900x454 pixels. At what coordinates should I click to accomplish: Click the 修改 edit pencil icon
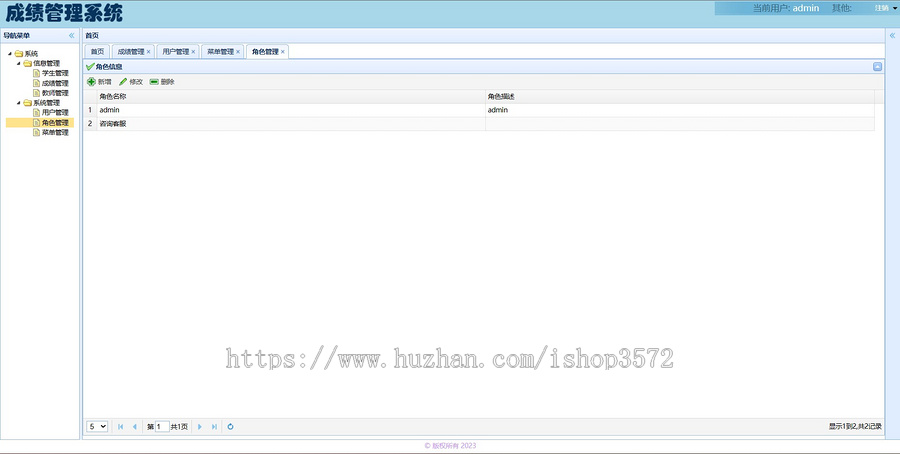tap(123, 82)
